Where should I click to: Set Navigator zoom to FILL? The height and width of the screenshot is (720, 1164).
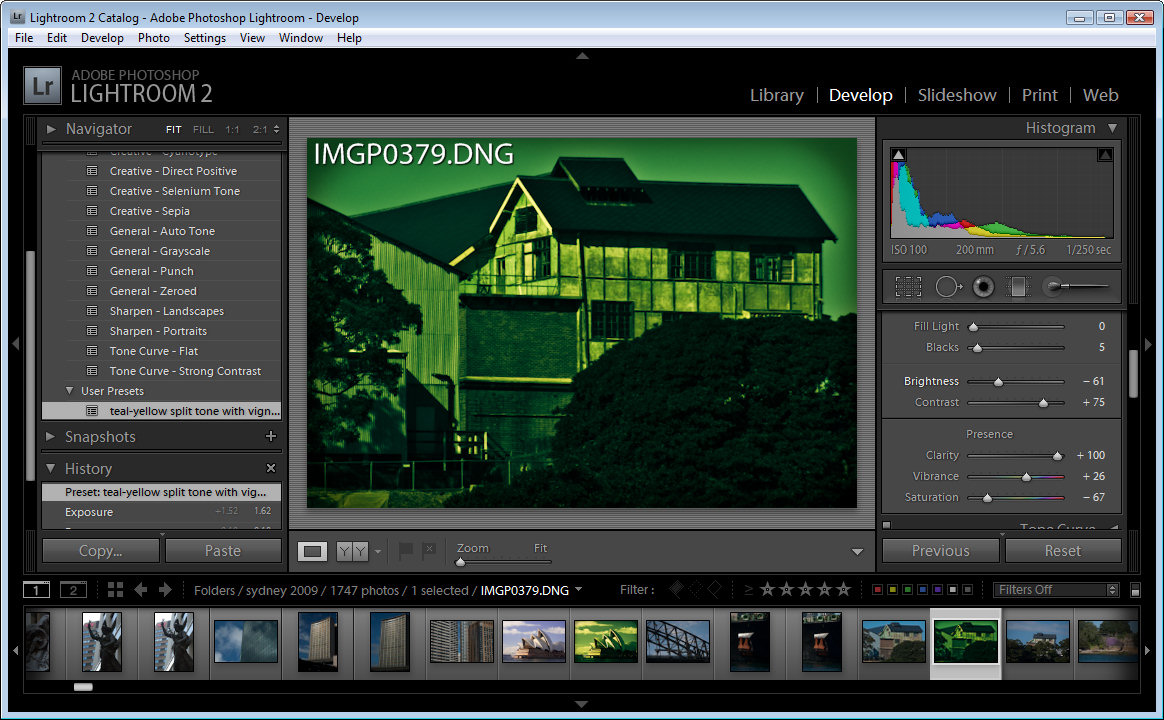tap(203, 129)
